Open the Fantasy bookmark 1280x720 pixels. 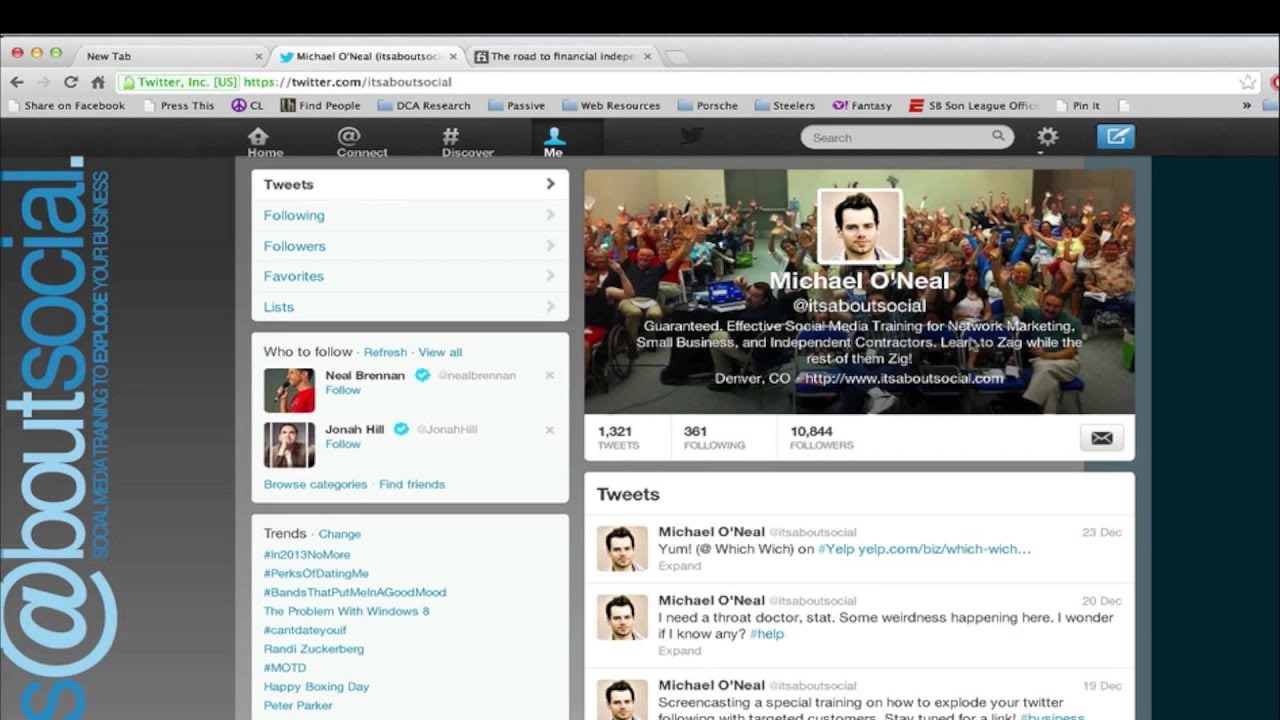coord(862,105)
